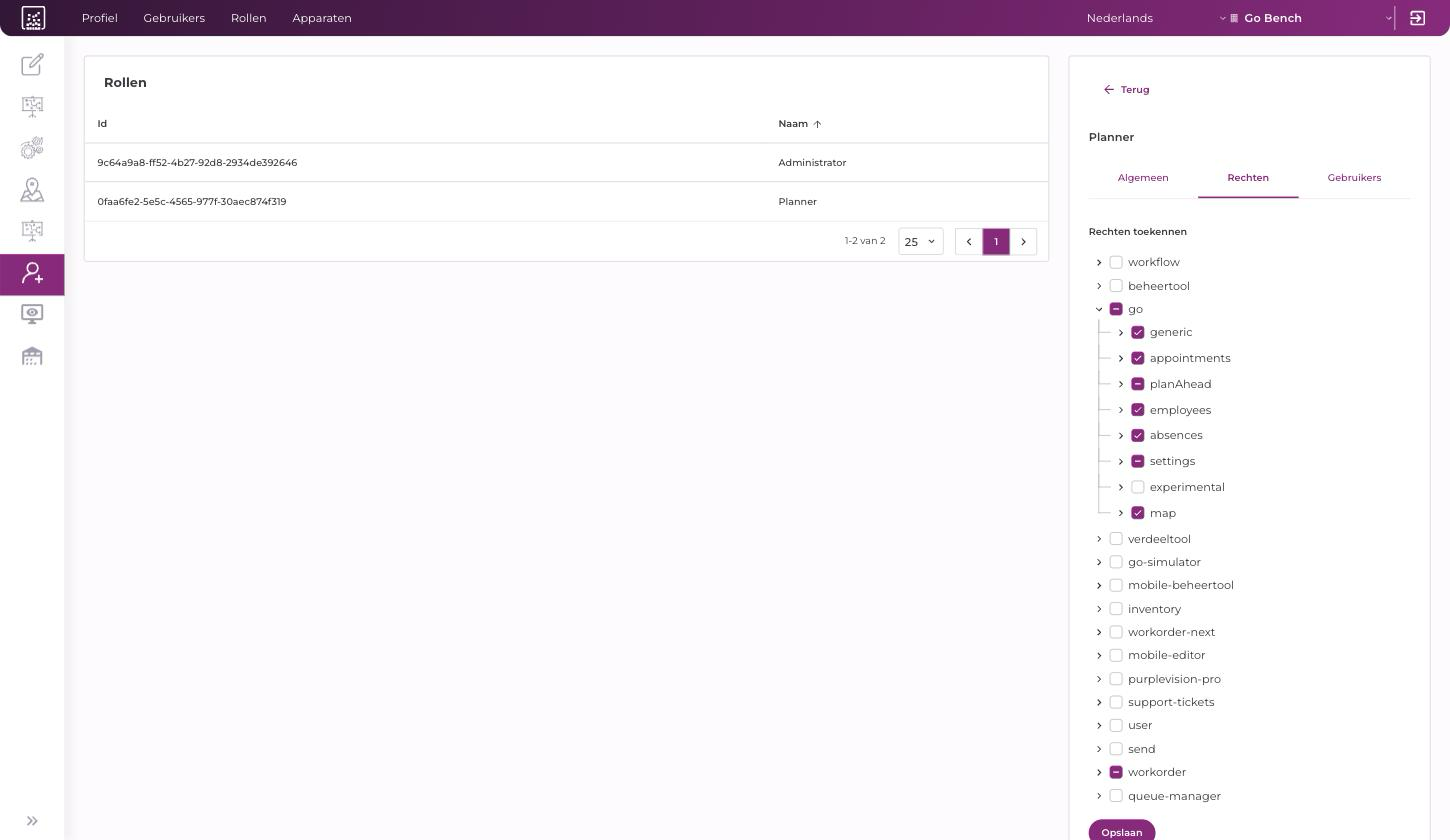Click the back arrow beside Terug

coord(1108,90)
